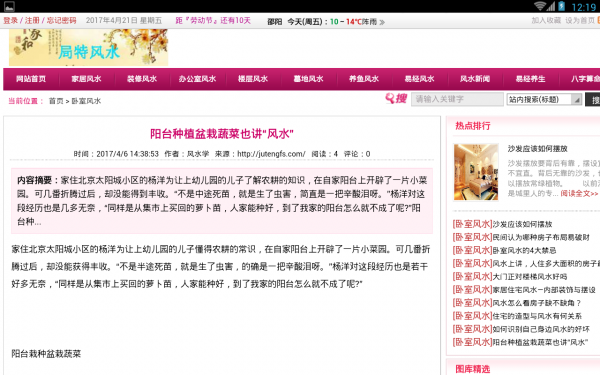Open list item 大门正对楼梯风水好吗

tap(530, 277)
